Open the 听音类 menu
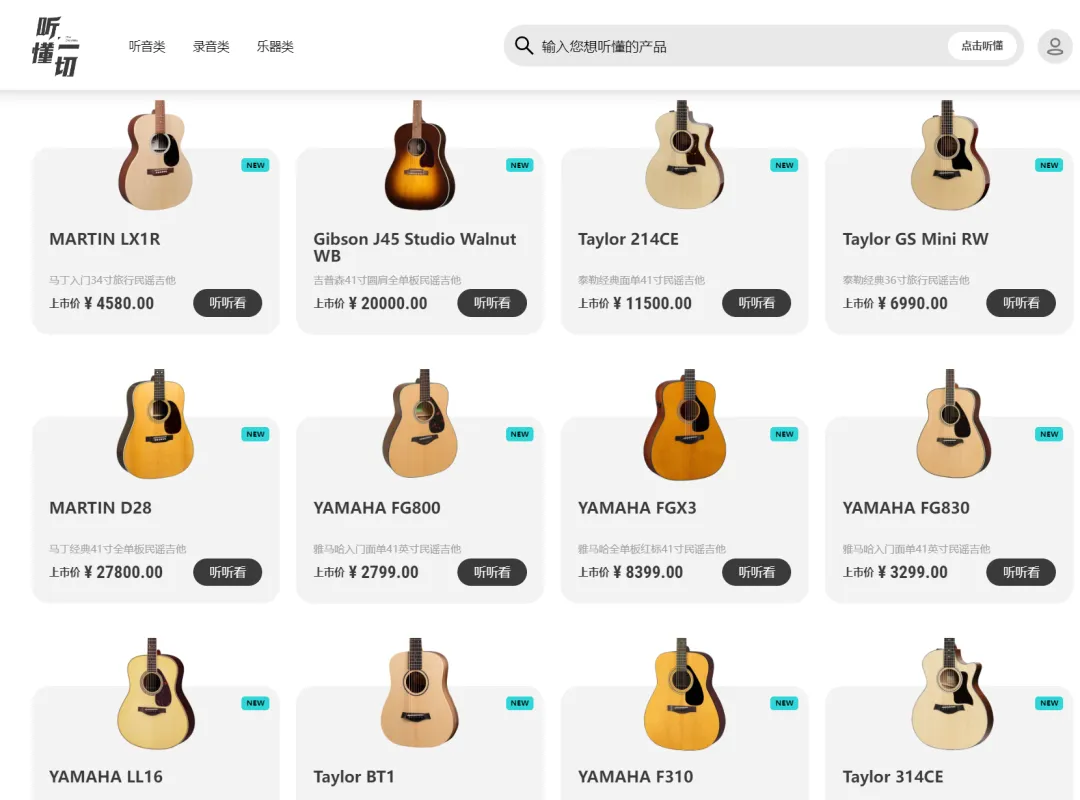 pos(147,46)
